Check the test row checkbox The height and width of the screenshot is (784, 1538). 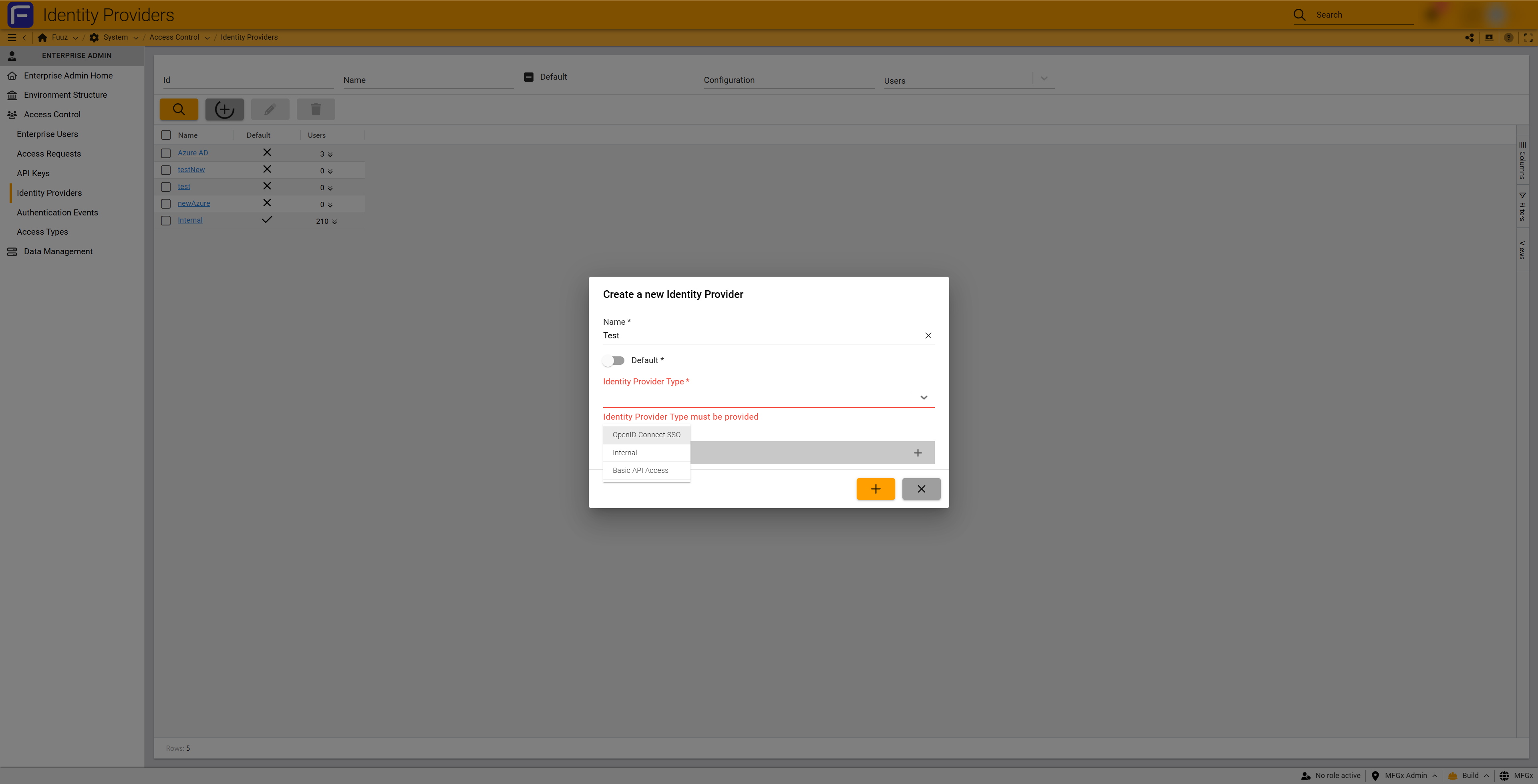pos(166,187)
